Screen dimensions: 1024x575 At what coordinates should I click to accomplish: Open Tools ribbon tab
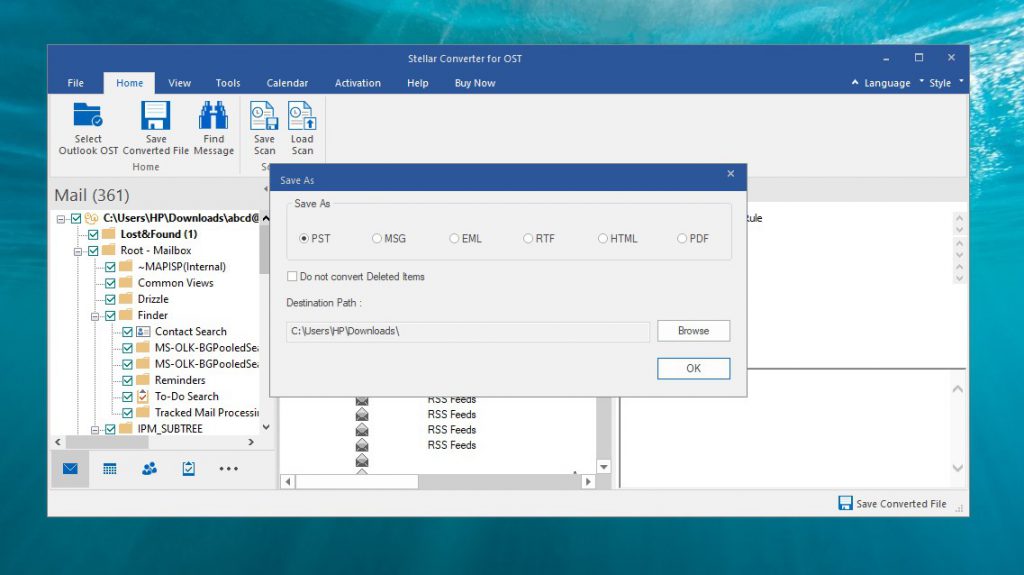[x=228, y=83]
